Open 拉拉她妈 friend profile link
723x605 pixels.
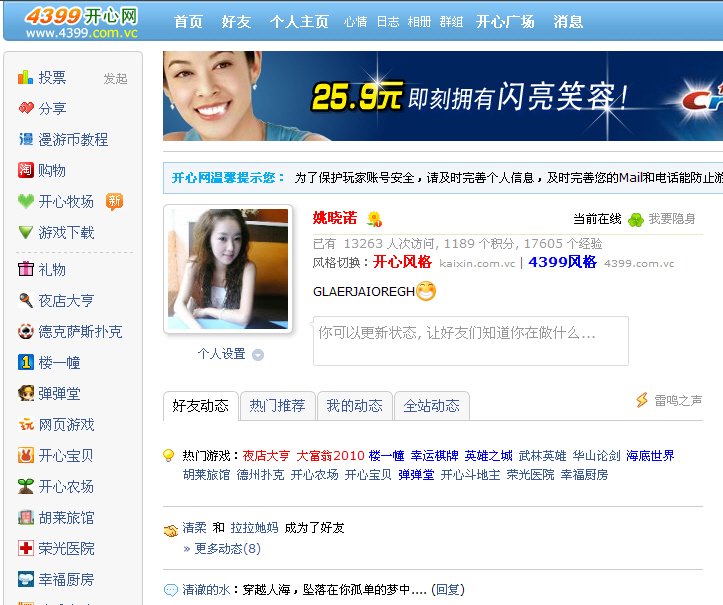point(254,528)
